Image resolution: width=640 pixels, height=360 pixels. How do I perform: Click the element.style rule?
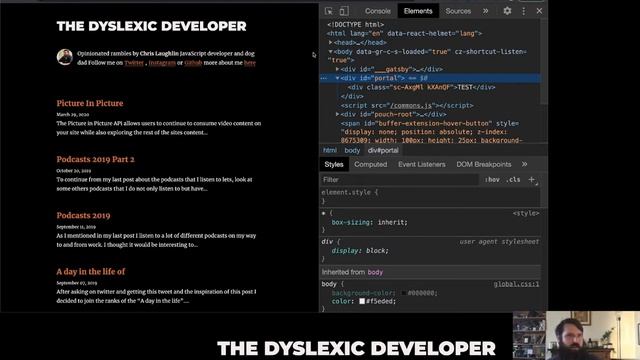349,192
